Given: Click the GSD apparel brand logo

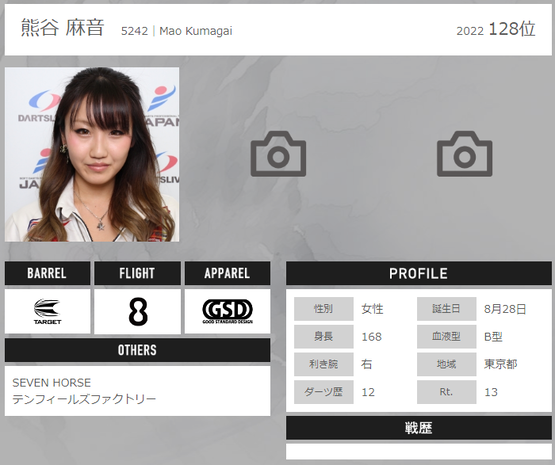Looking at the screenshot, I should pyautogui.click(x=227, y=311).
